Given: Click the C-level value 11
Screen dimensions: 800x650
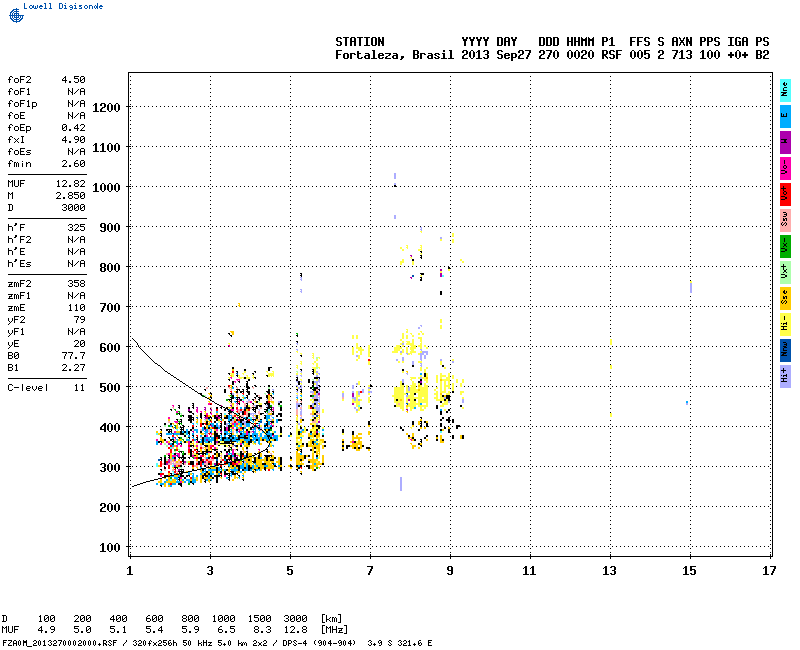Looking at the screenshot, I should pos(80,388).
